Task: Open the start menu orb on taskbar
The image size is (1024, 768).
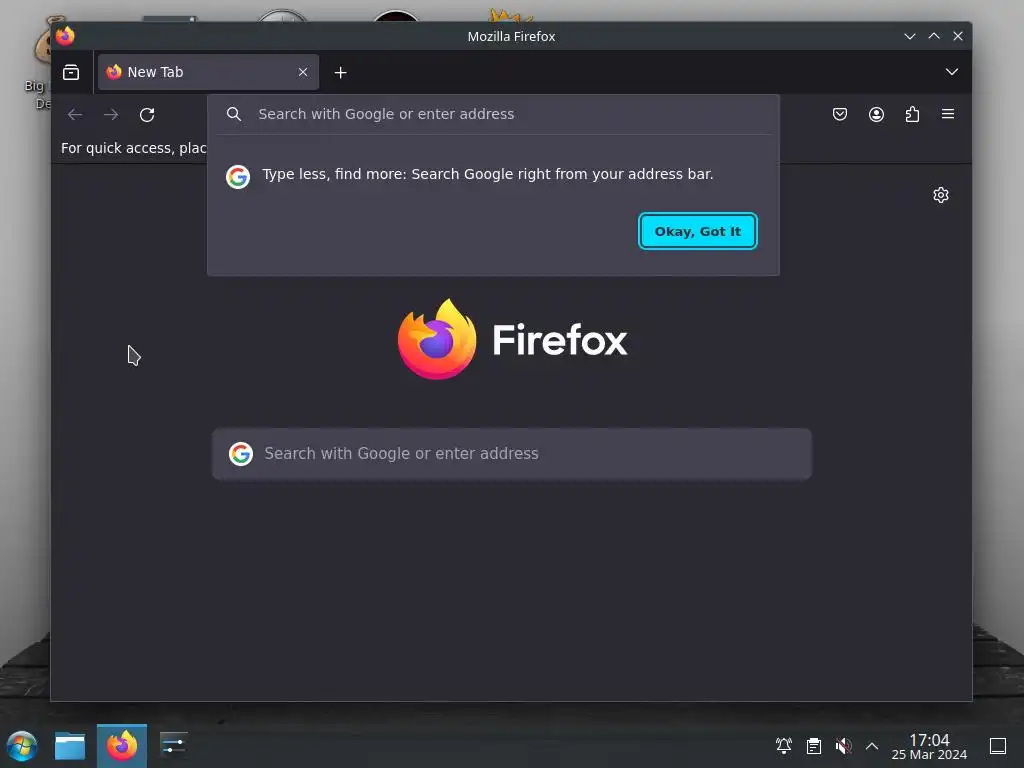Action: pyautogui.click(x=22, y=746)
